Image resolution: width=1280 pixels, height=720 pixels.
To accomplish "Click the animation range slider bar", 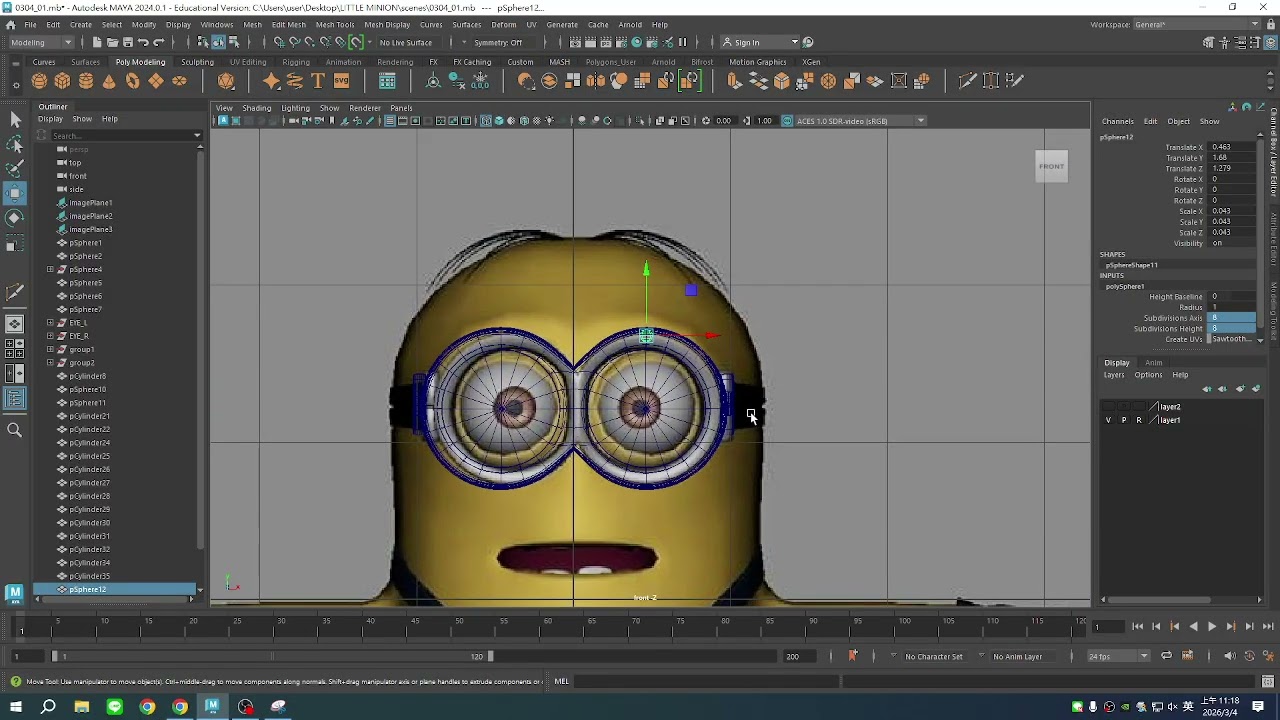I will [270, 656].
